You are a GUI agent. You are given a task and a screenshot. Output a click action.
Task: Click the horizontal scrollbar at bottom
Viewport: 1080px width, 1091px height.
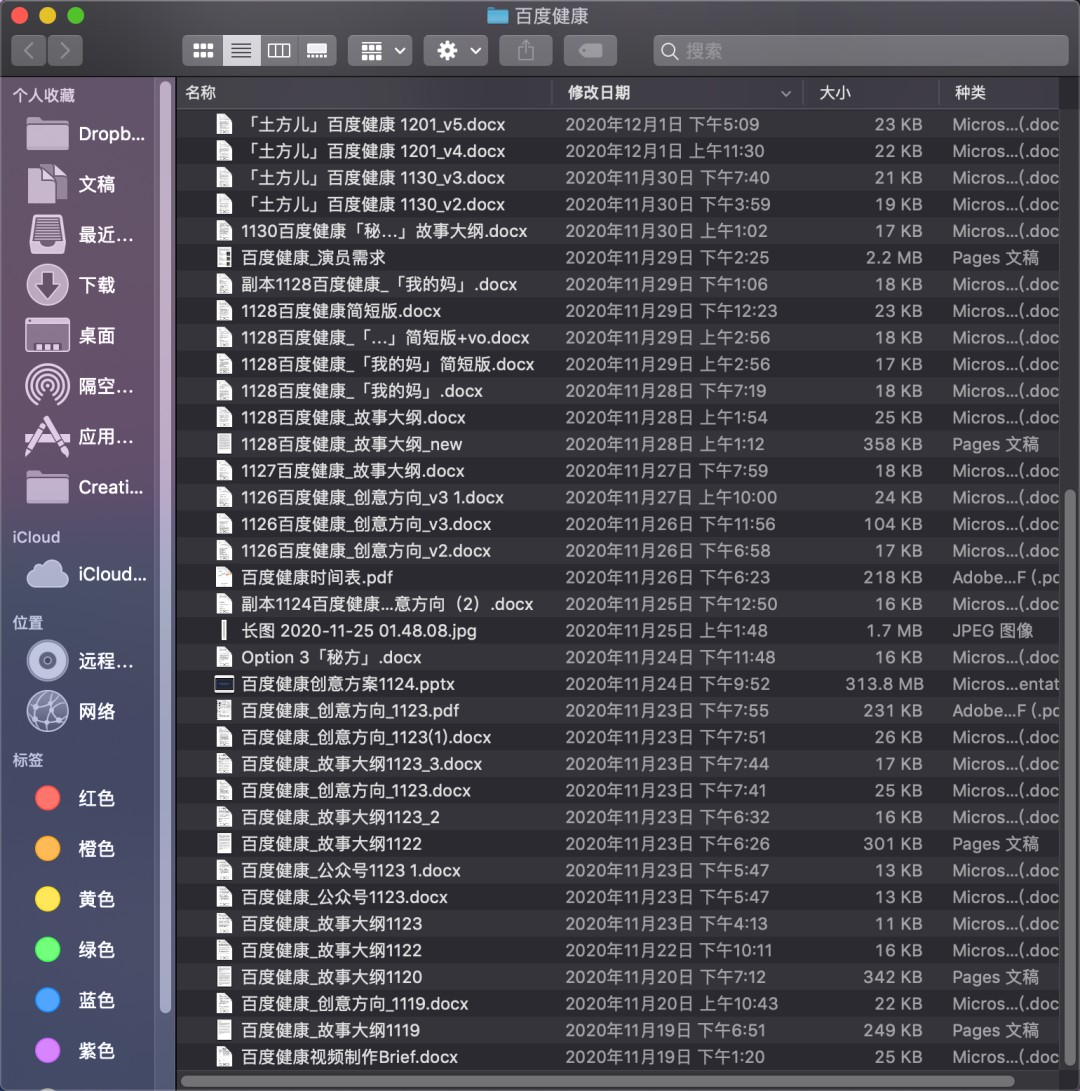click(598, 1081)
